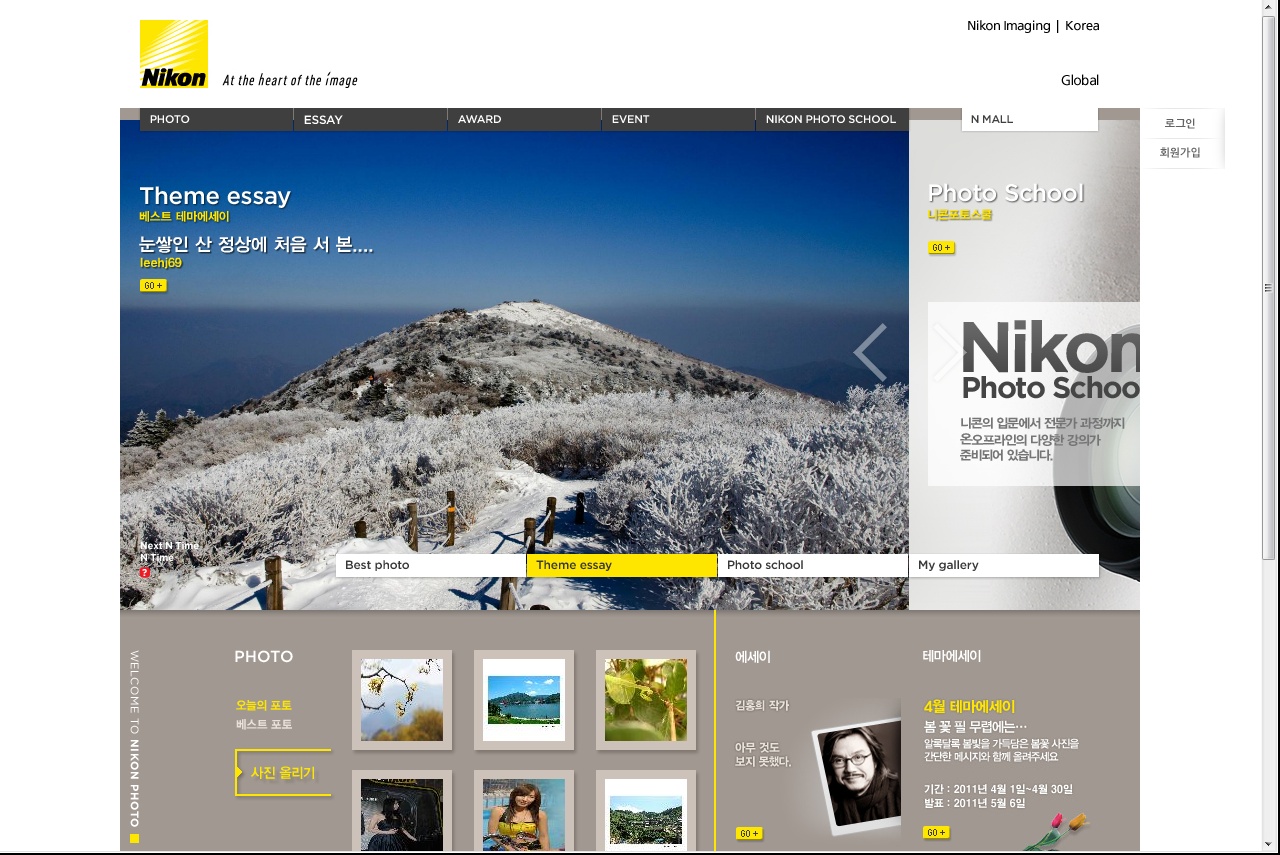Click the 테마에세이 section heading

coord(952,657)
